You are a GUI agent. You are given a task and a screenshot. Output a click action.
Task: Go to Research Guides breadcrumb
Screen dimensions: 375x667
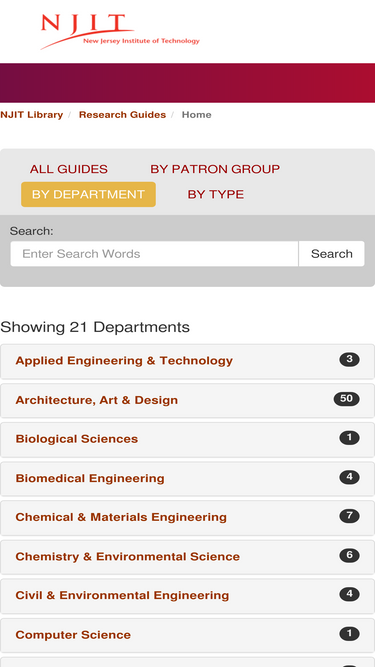(x=122, y=115)
